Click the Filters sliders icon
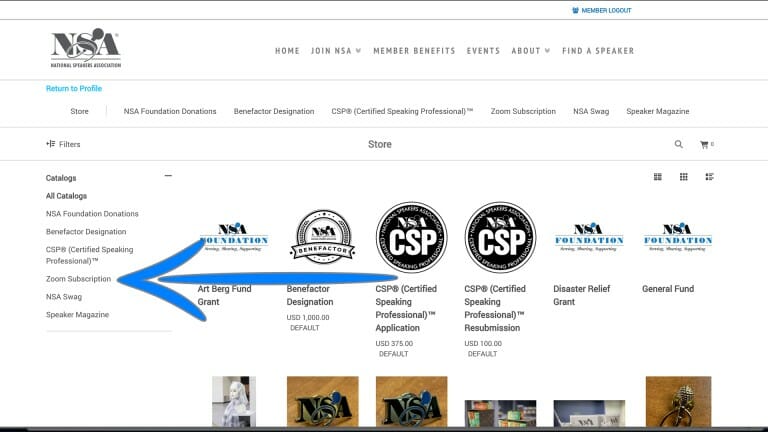This screenshot has width=768, height=432. [x=50, y=144]
